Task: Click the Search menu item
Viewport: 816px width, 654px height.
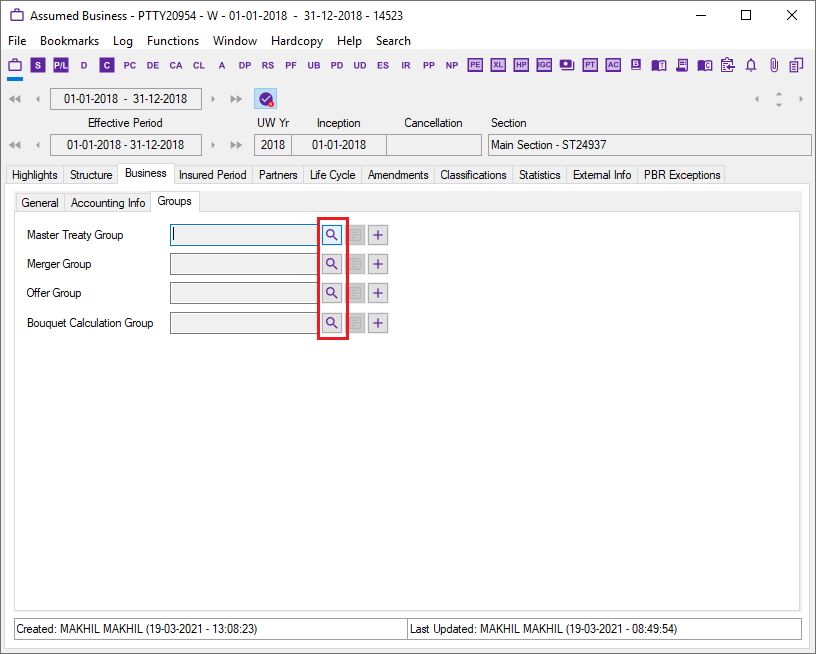Action: (x=393, y=41)
